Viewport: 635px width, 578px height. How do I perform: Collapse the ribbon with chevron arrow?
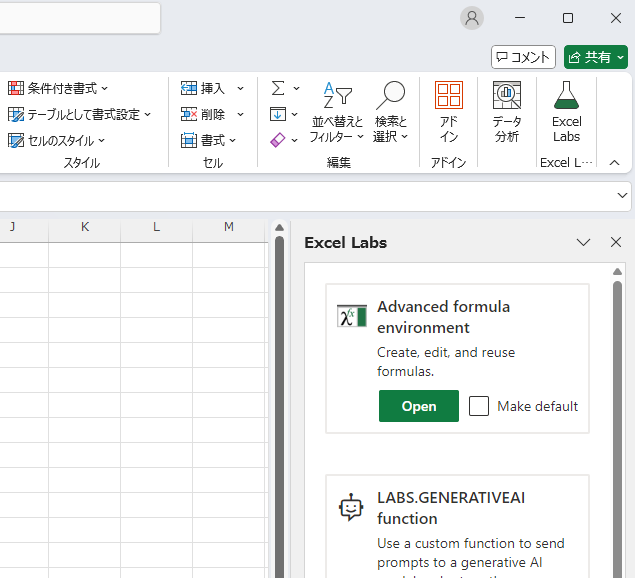(x=614, y=162)
